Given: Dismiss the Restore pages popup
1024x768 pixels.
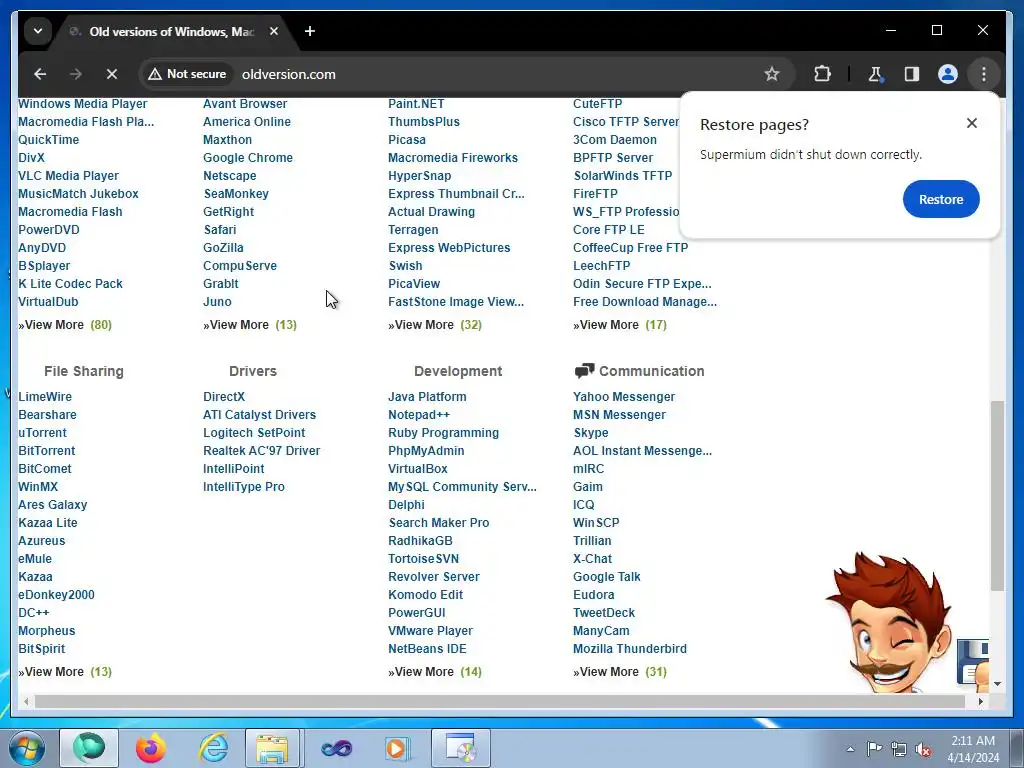Looking at the screenshot, I should tap(972, 123).
